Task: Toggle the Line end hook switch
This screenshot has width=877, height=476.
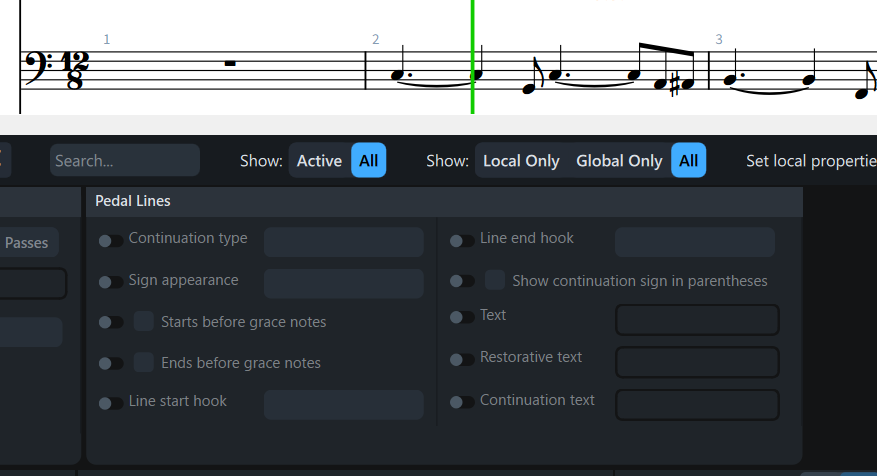Action: pos(462,241)
